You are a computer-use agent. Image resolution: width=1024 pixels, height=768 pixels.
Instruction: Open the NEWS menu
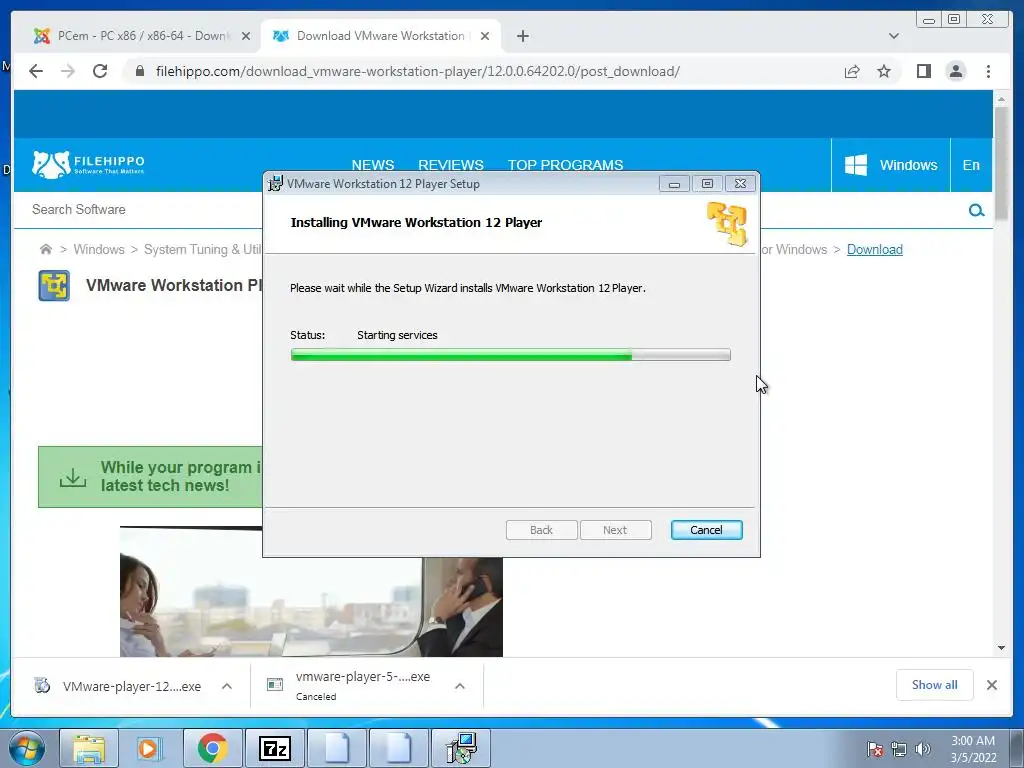coord(373,165)
